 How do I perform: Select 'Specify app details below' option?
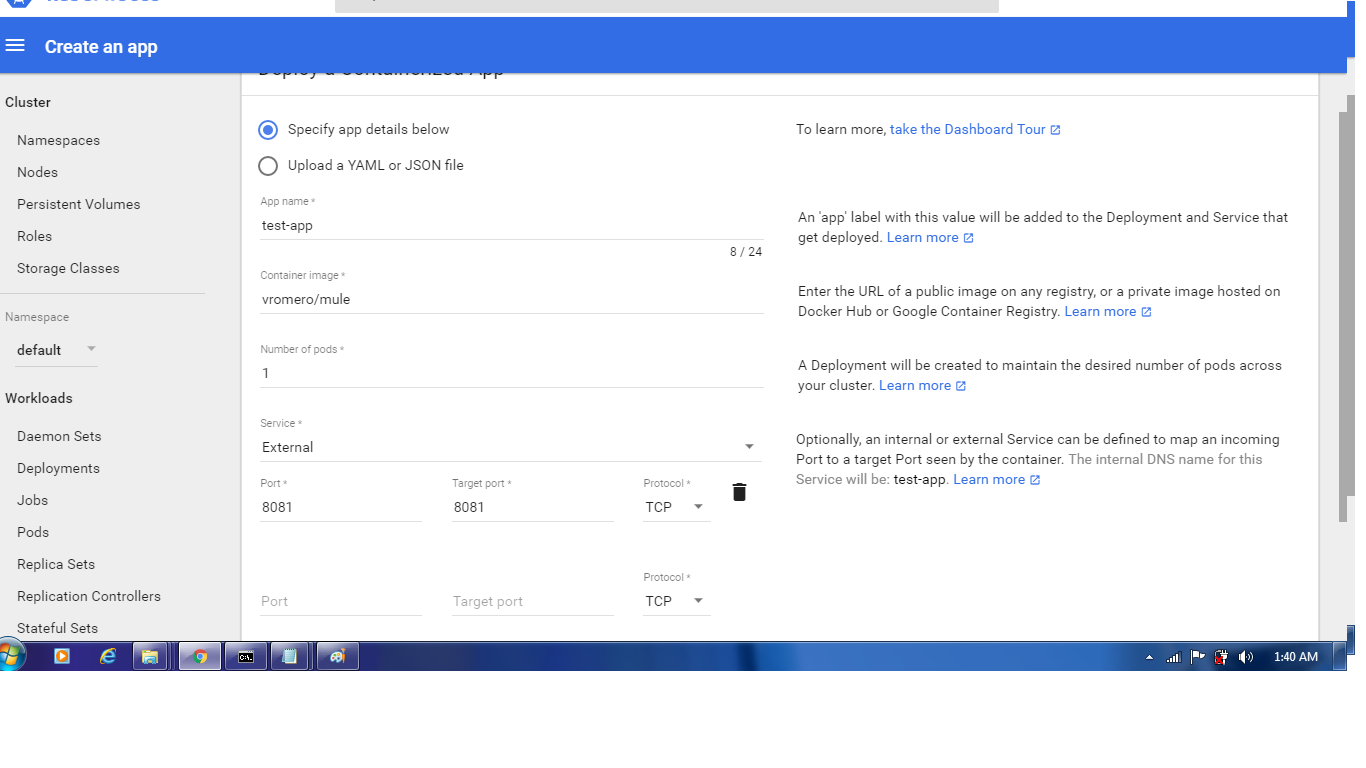tap(268, 130)
